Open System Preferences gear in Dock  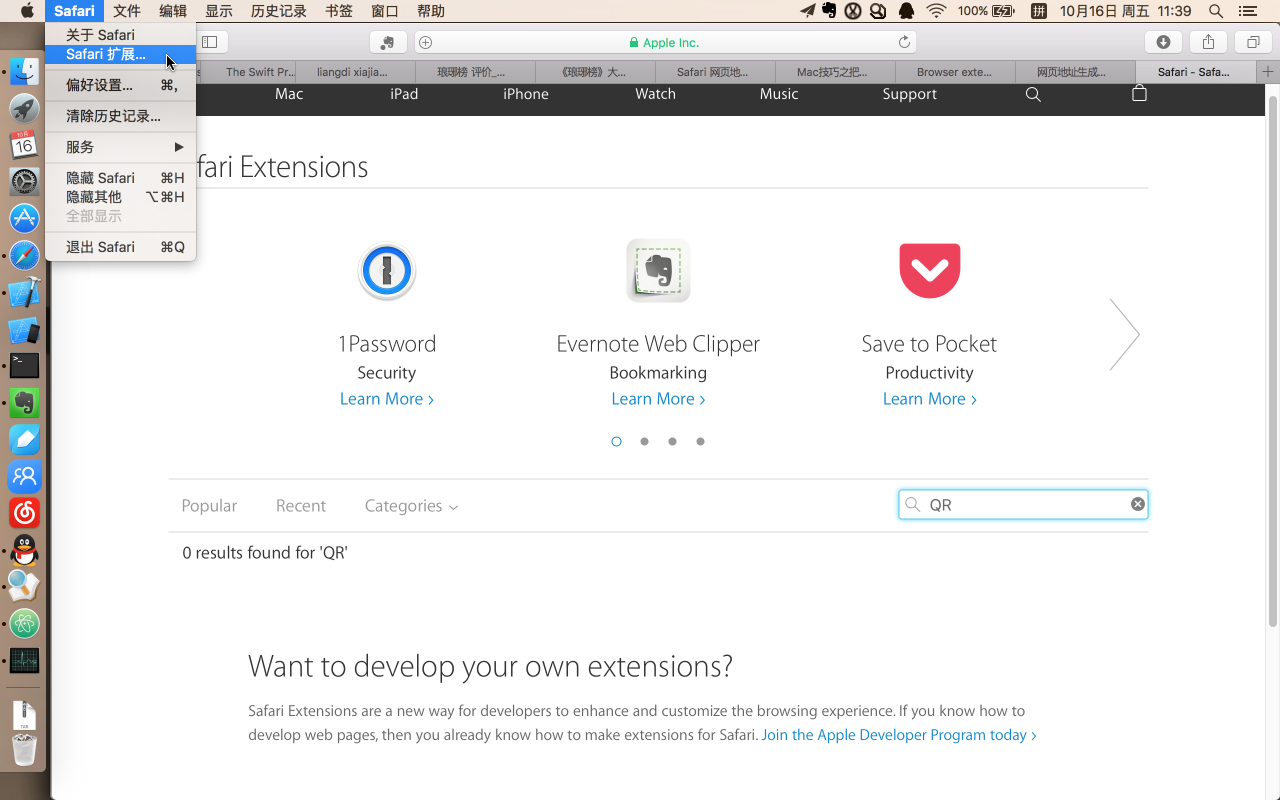tap(24, 181)
